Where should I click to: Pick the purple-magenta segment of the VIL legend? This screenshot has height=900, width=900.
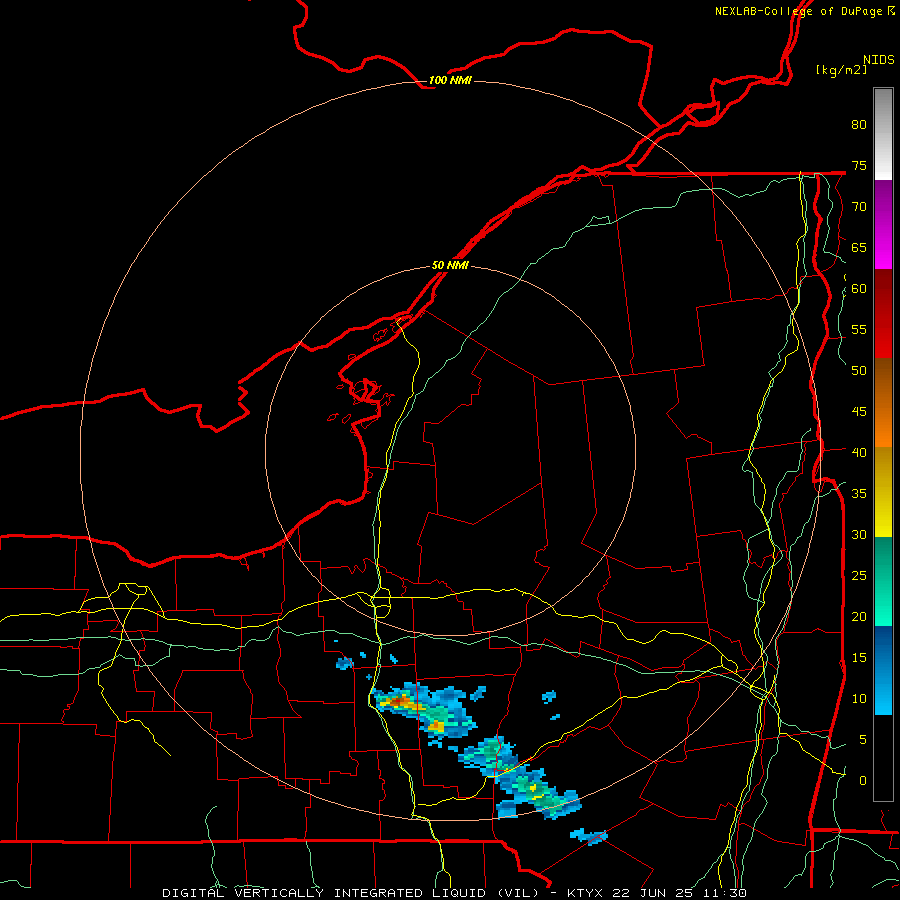pos(883,224)
